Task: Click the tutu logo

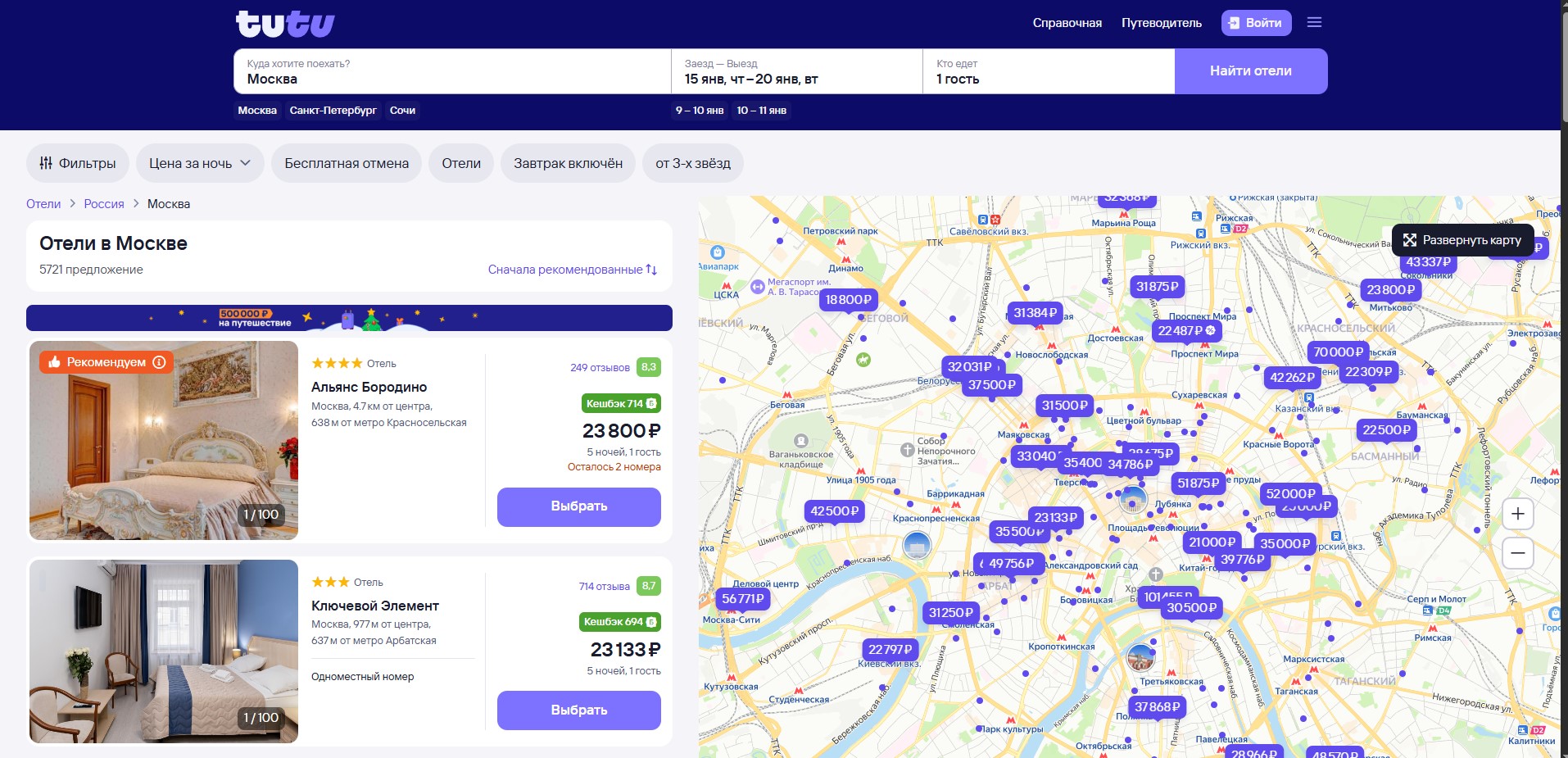Action: pyautogui.click(x=285, y=24)
